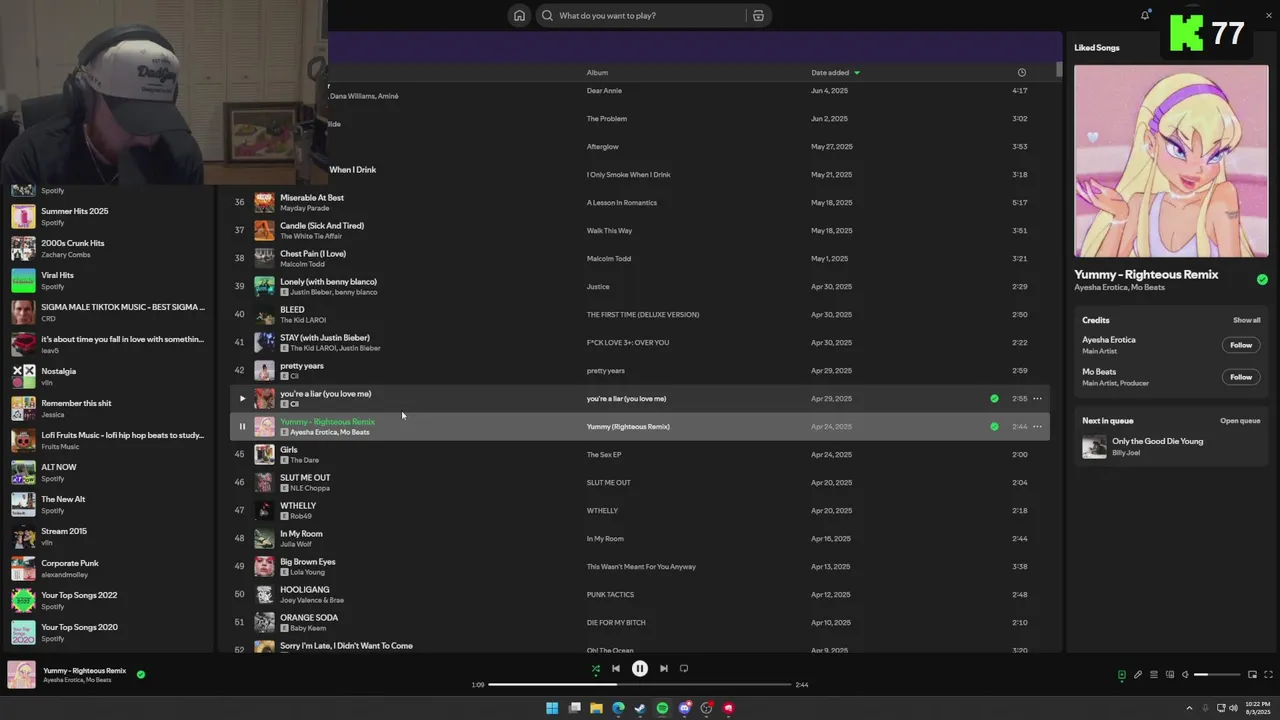Mute the volume speaker icon
The width and height of the screenshot is (1280, 720).
click(x=1185, y=674)
